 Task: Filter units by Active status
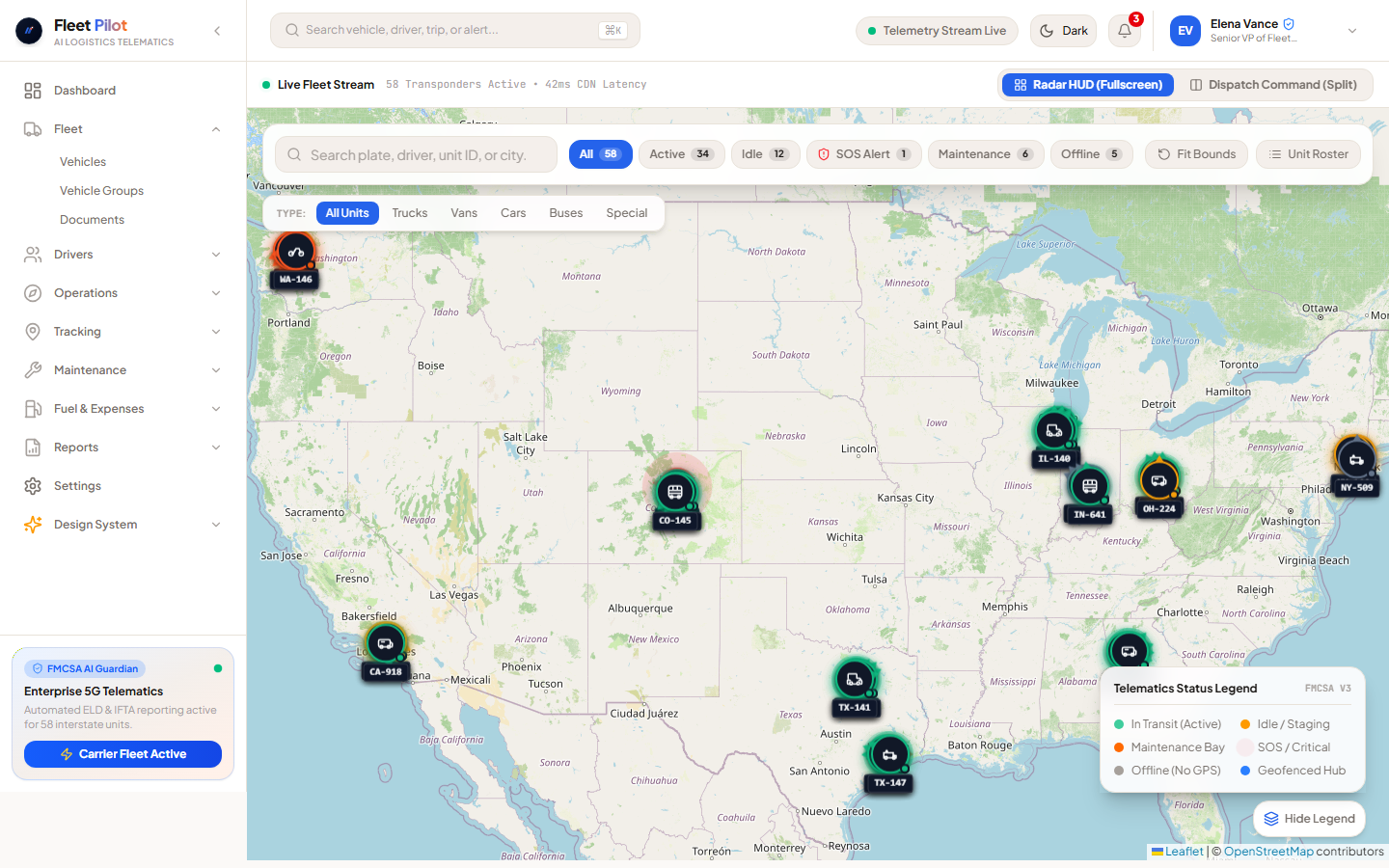click(x=681, y=154)
